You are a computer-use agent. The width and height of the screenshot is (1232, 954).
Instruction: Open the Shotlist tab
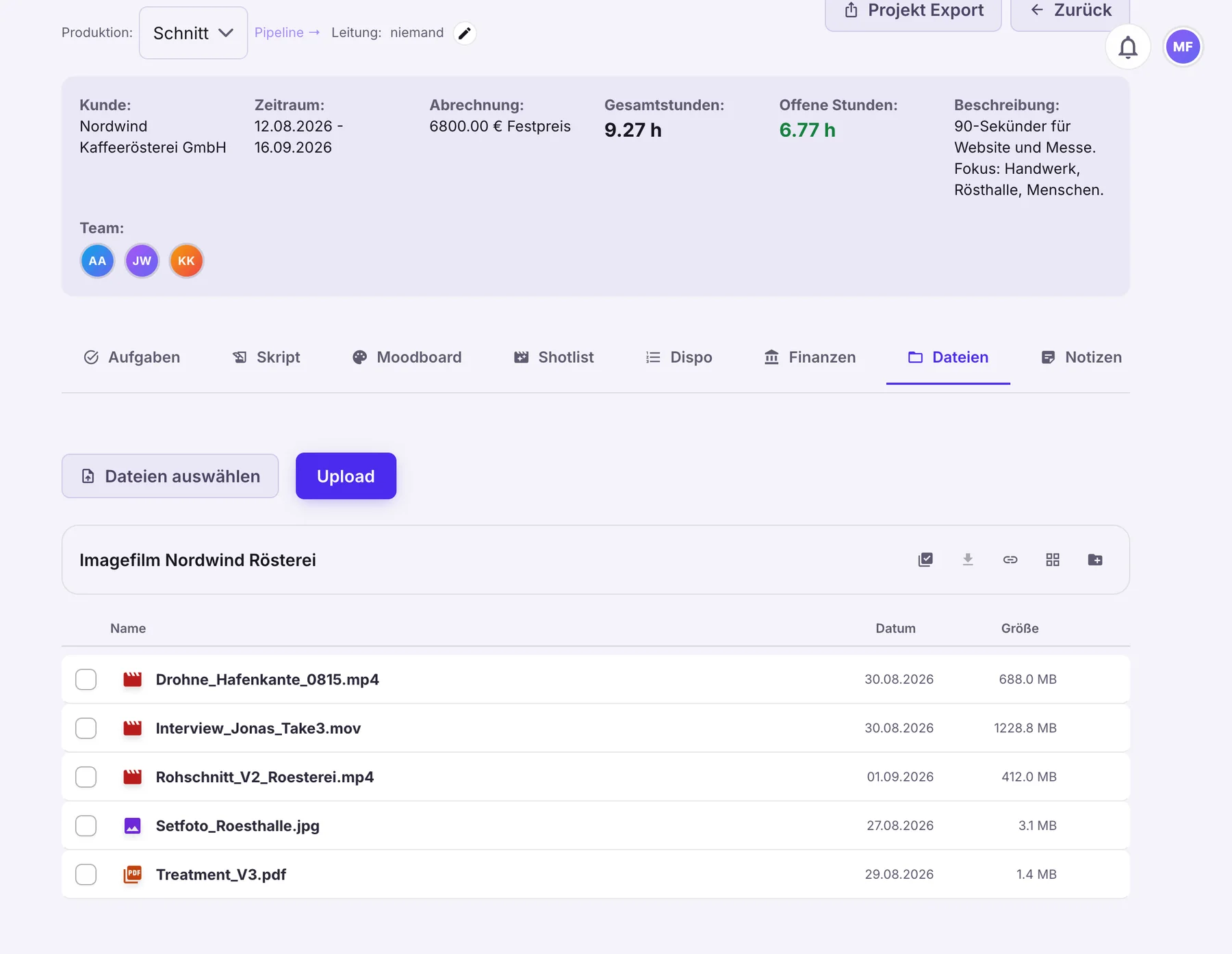coord(554,357)
